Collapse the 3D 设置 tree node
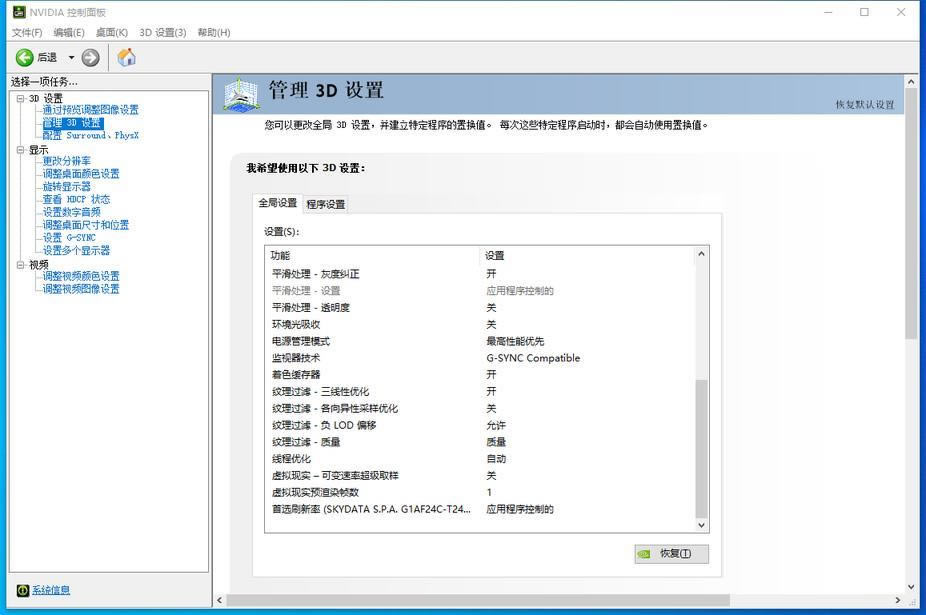 point(20,99)
